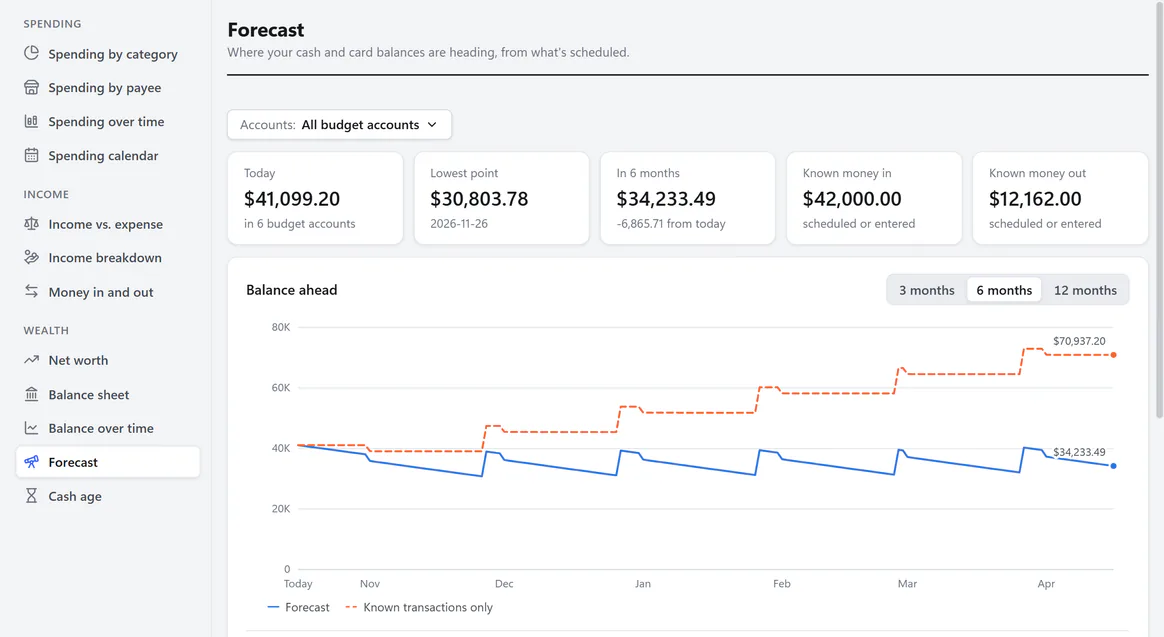Select the 6 months range
The height and width of the screenshot is (637, 1164).
tap(1004, 290)
